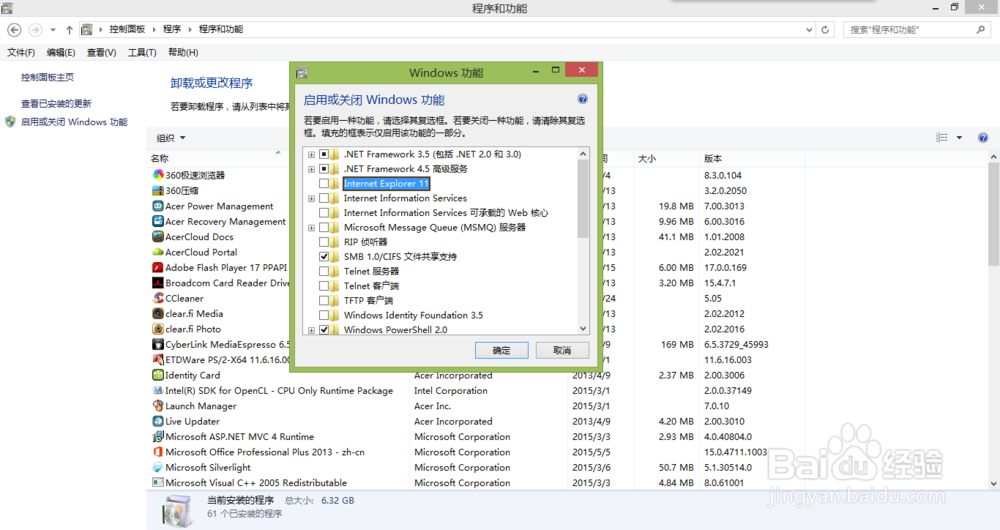Click down arrow of features list scrollbar
This screenshot has width=1000, height=530.
pos(583,329)
